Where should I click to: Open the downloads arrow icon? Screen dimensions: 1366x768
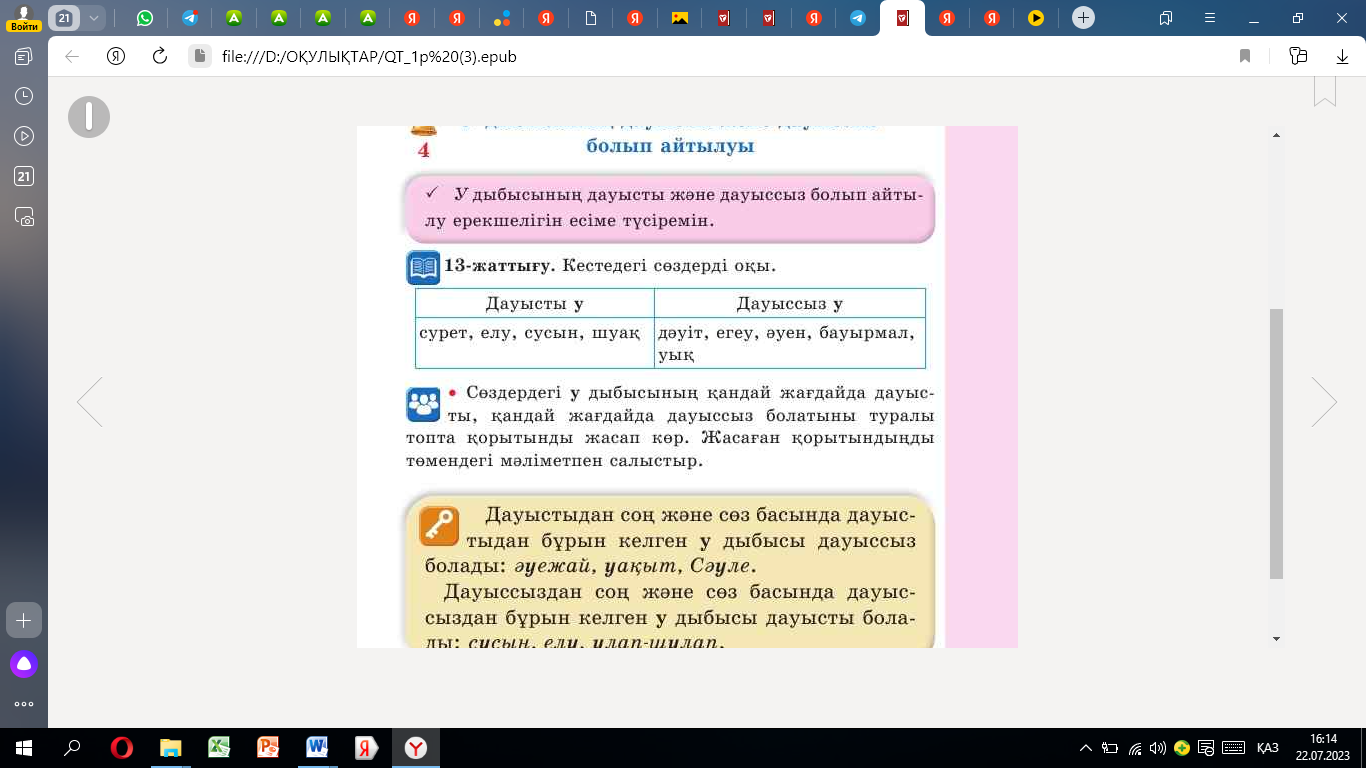[x=1343, y=57]
